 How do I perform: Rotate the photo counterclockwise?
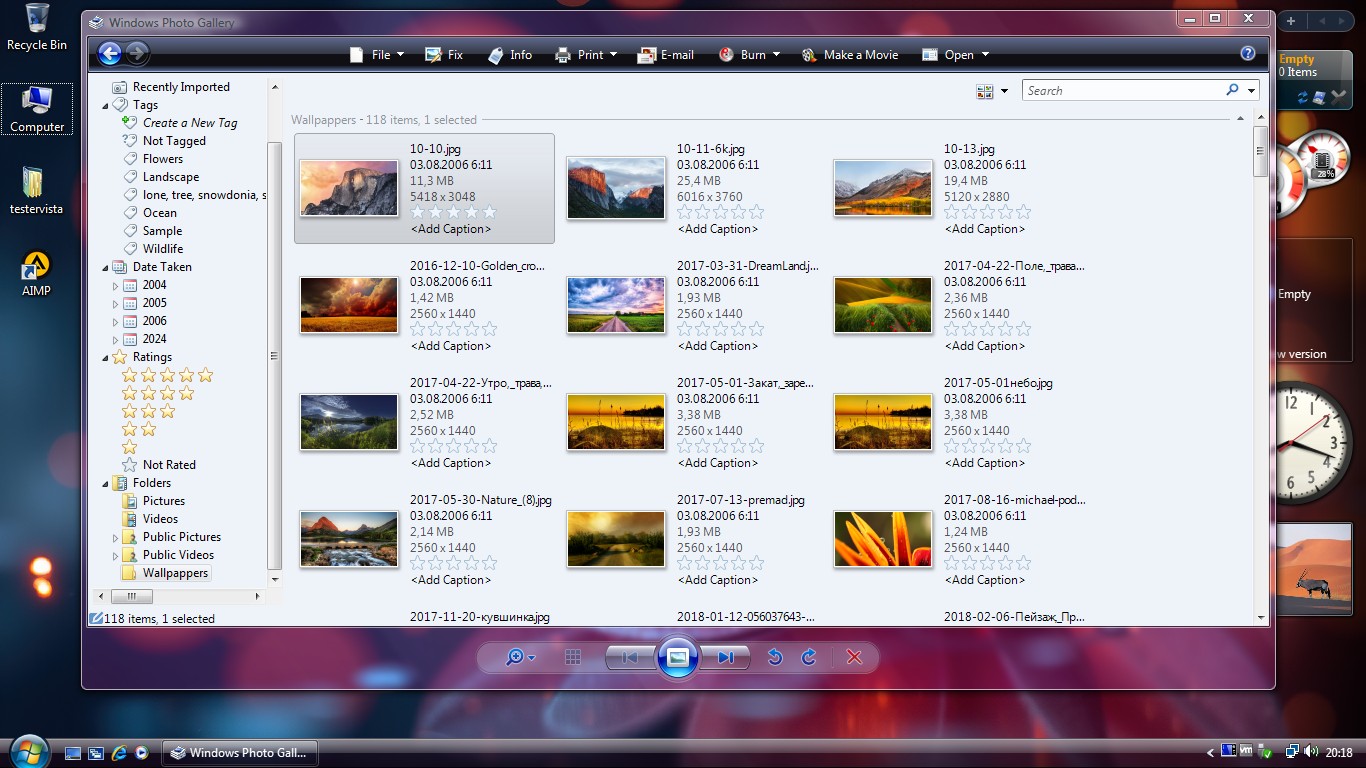[774, 657]
